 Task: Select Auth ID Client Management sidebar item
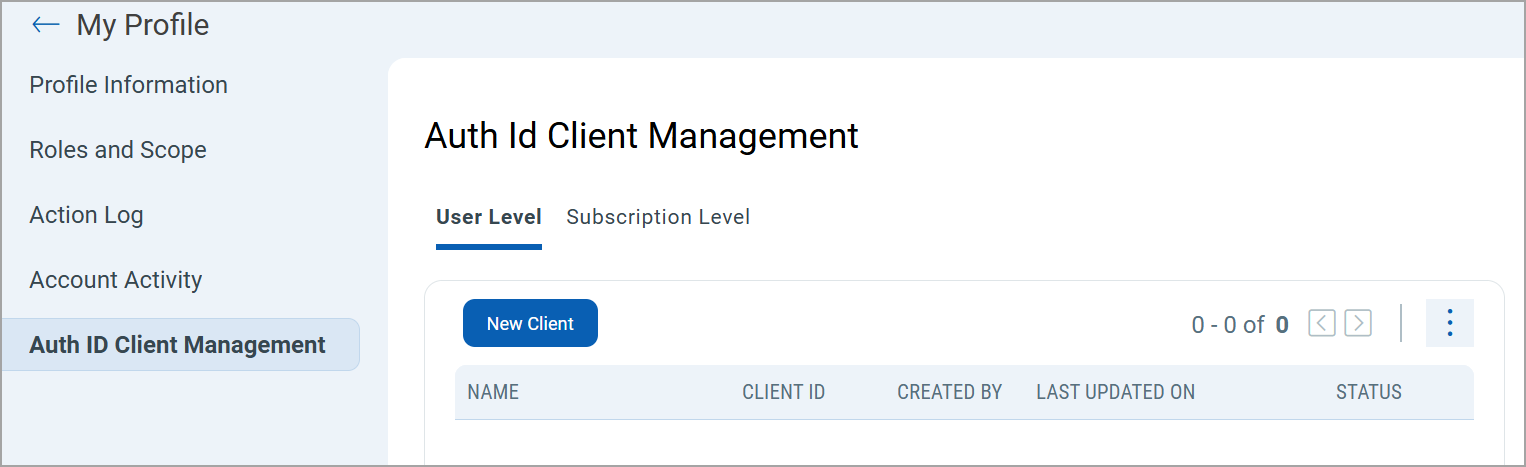(178, 345)
